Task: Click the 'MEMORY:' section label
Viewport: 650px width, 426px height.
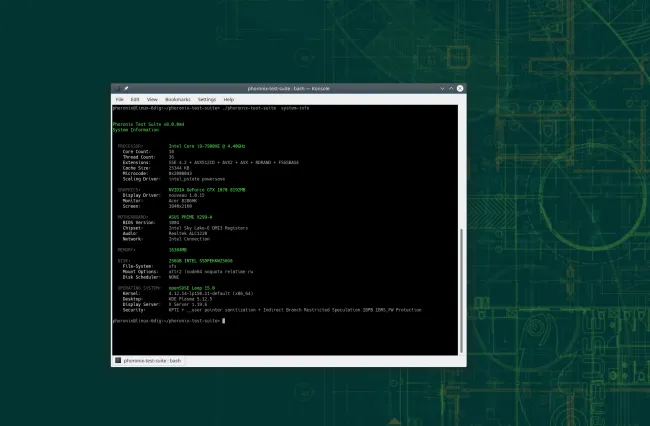Action: pyautogui.click(x=126, y=250)
